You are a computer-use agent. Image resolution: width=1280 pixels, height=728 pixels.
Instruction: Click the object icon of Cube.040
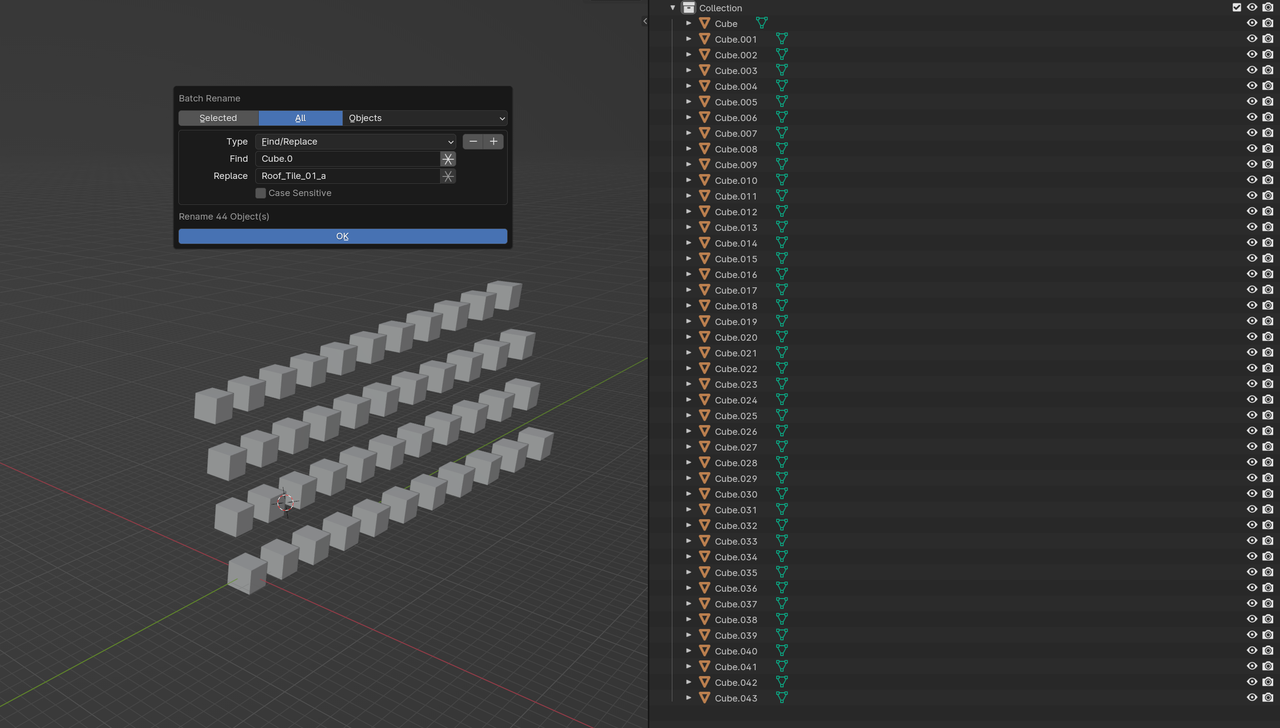click(x=704, y=651)
